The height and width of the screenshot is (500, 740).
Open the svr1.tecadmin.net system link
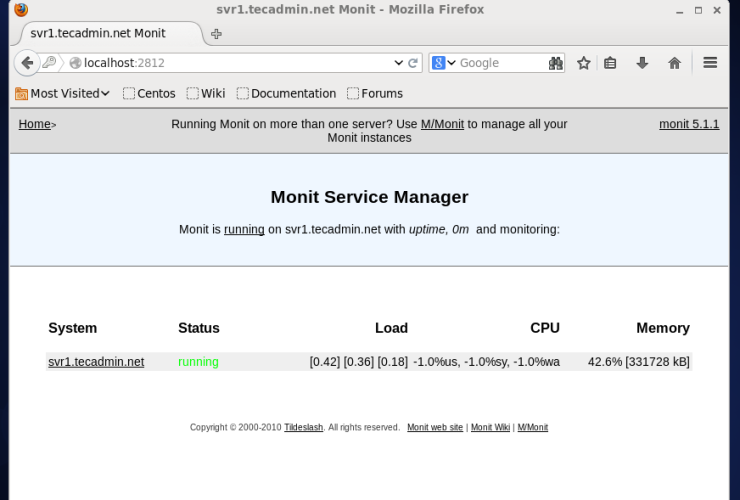click(x=96, y=362)
